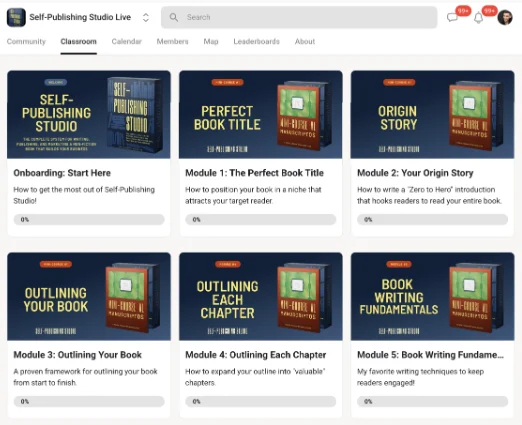Open the Outlining Each Chapter thumbnail
This screenshot has height=425, width=522.
pos(261,296)
